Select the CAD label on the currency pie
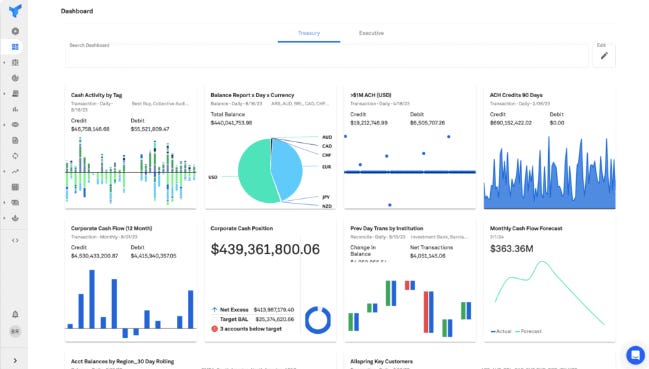 tap(327, 146)
